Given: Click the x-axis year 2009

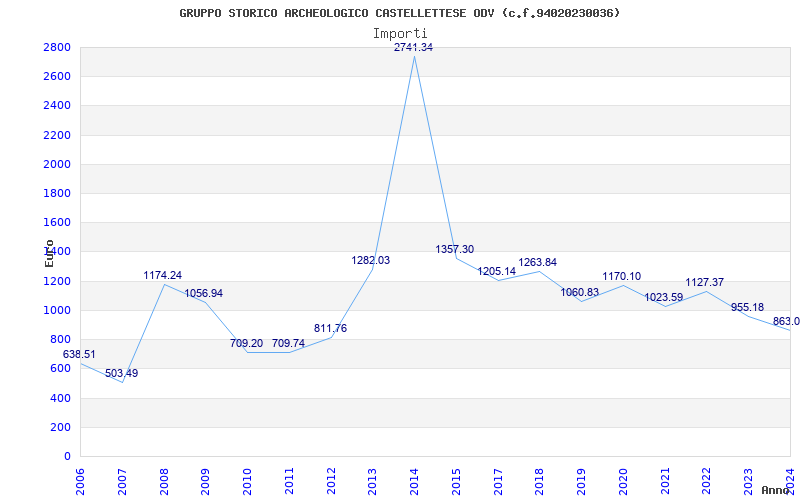Looking at the screenshot, I should pyautogui.click(x=206, y=481).
